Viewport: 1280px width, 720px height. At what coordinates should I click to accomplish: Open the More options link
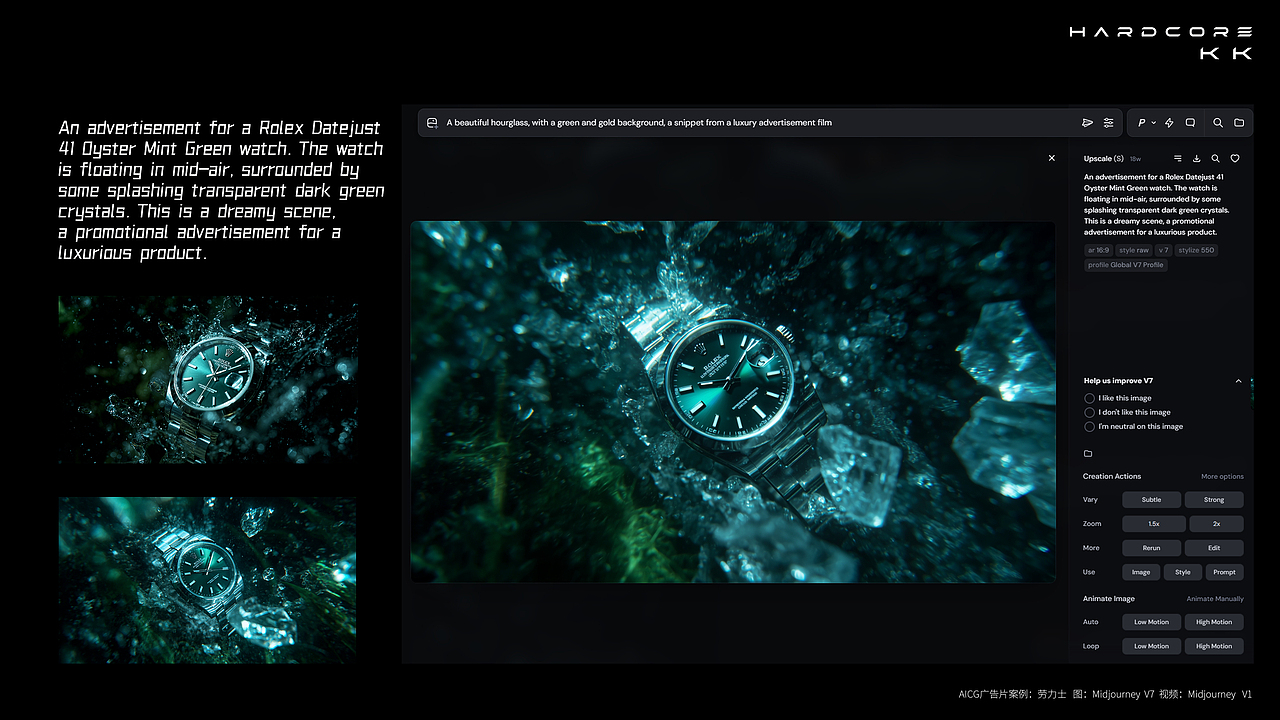click(x=1222, y=477)
